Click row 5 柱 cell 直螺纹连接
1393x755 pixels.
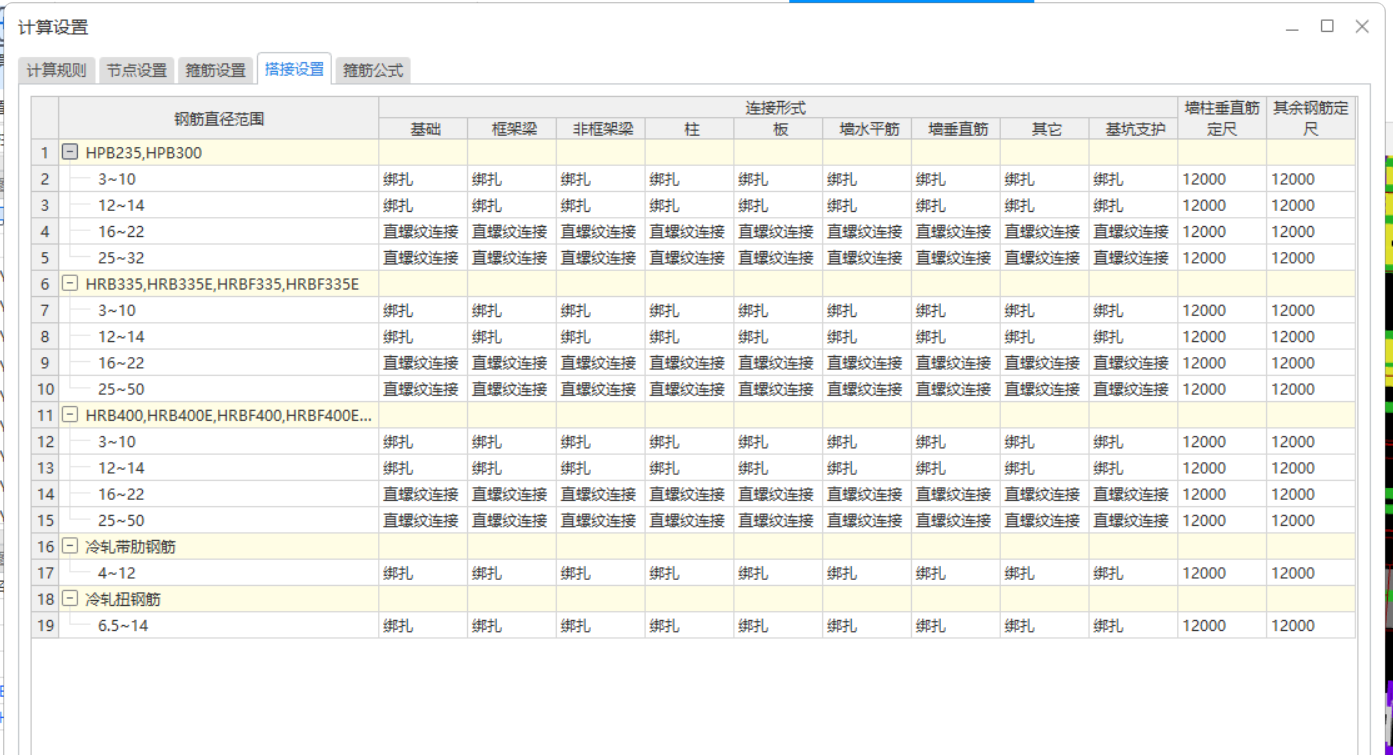[690, 257]
